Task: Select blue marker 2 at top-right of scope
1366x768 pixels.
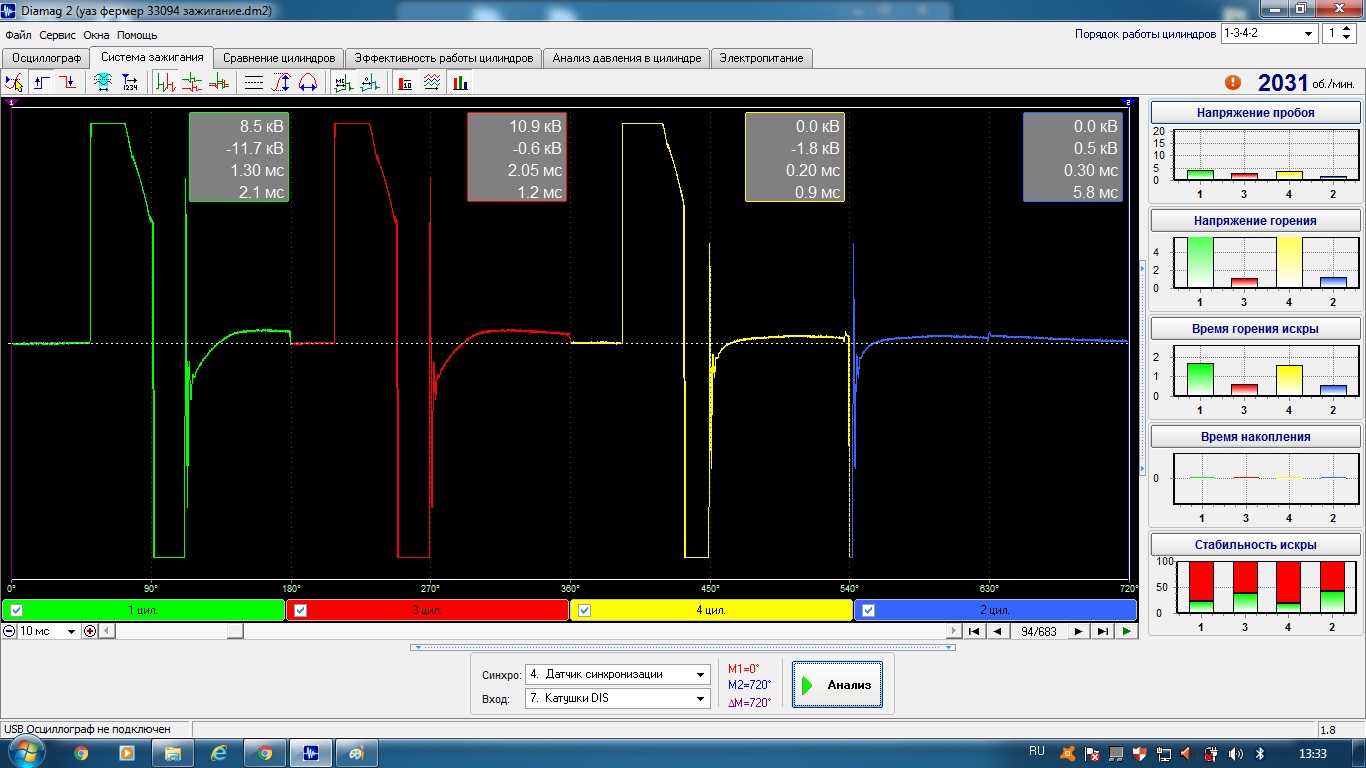Action: [1129, 102]
